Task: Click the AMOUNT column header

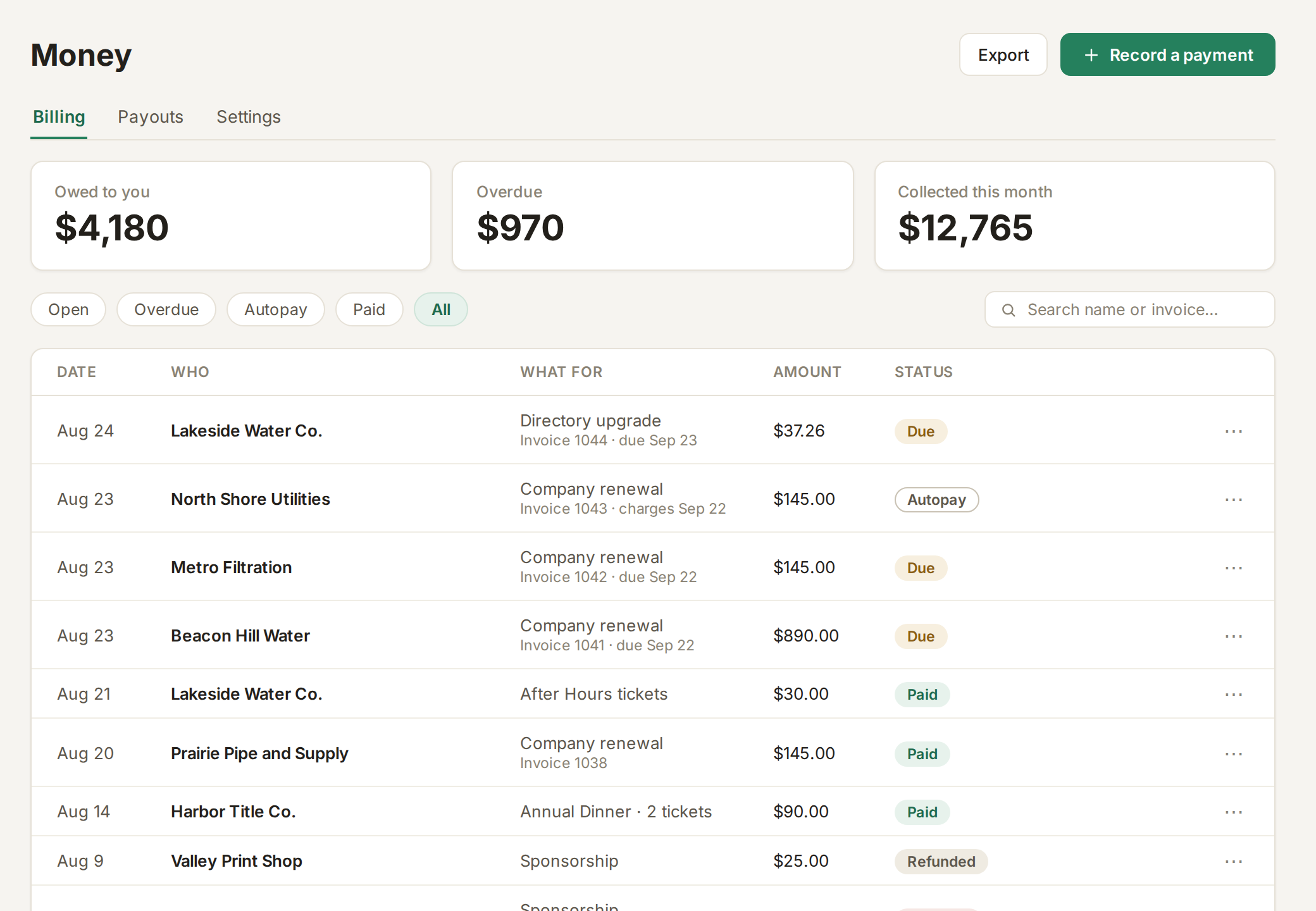Action: pyautogui.click(x=807, y=372)
